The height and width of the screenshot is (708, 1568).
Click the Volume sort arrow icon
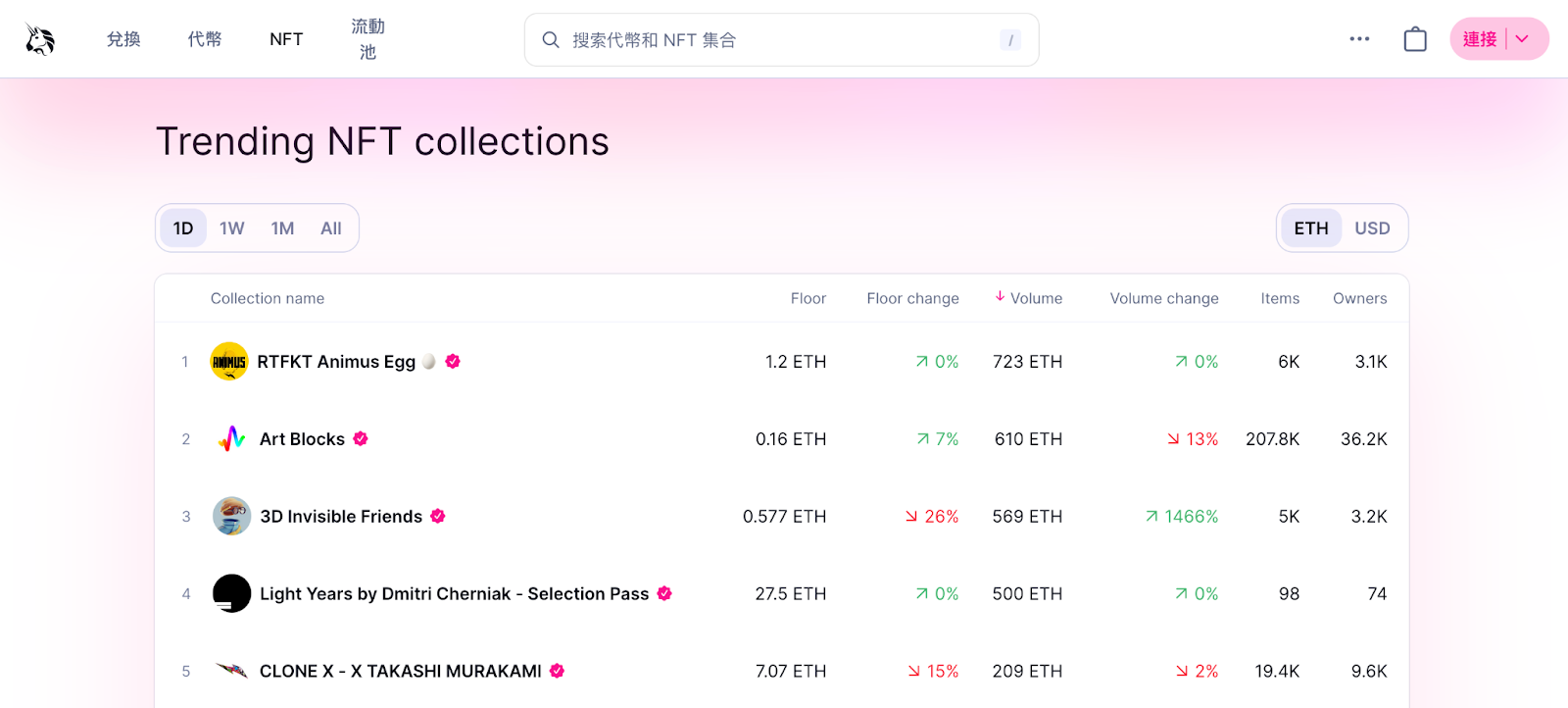[1000, 297]
